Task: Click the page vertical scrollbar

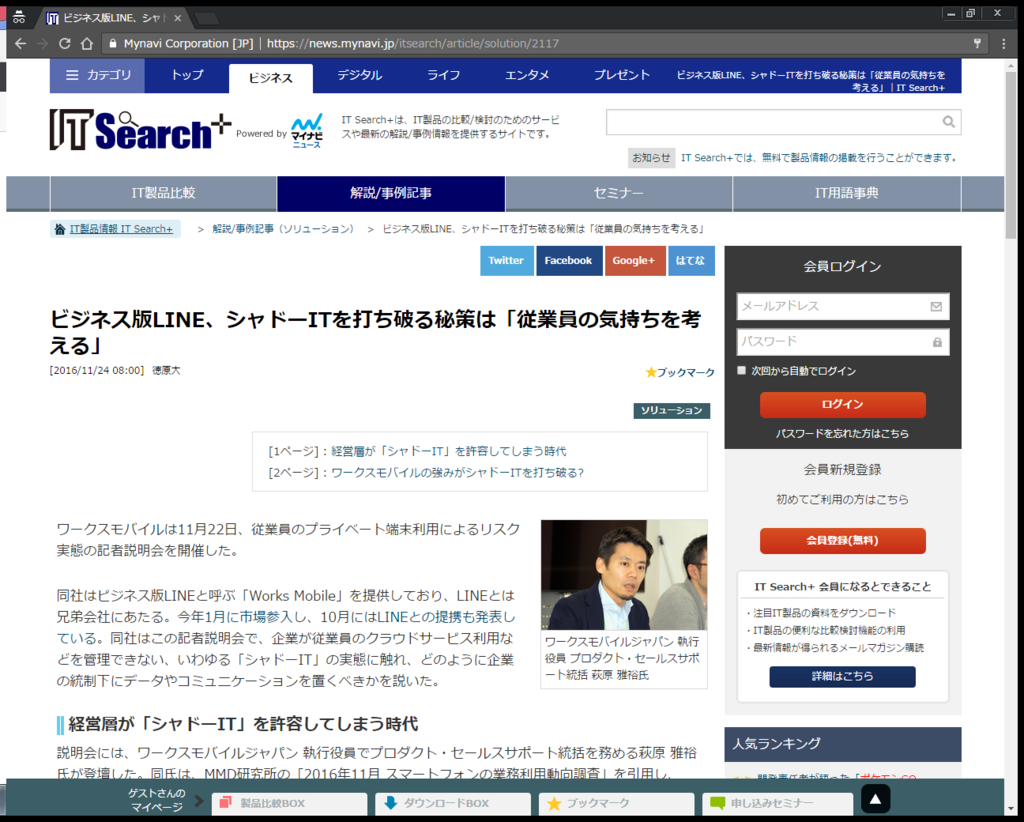Action: pyautogui.click(x=1010, y=155)
